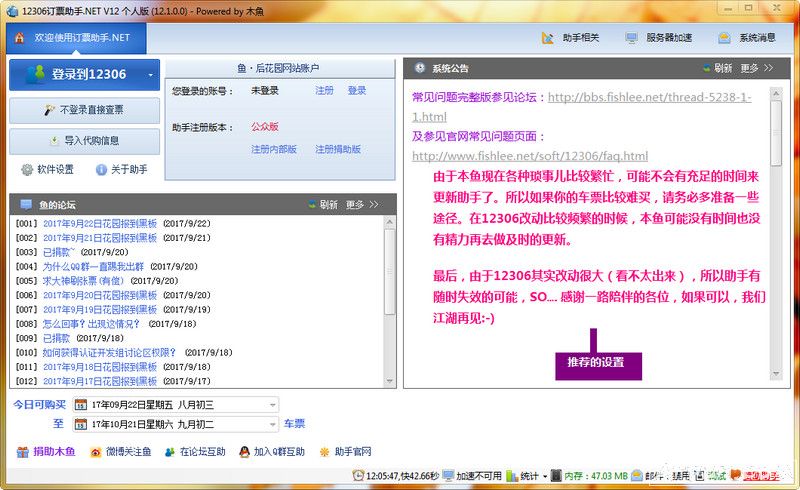The height and width of the screenshot is (490, 800).
Task: Open the fishlee.net faq.html link
Action: (530, 156)
